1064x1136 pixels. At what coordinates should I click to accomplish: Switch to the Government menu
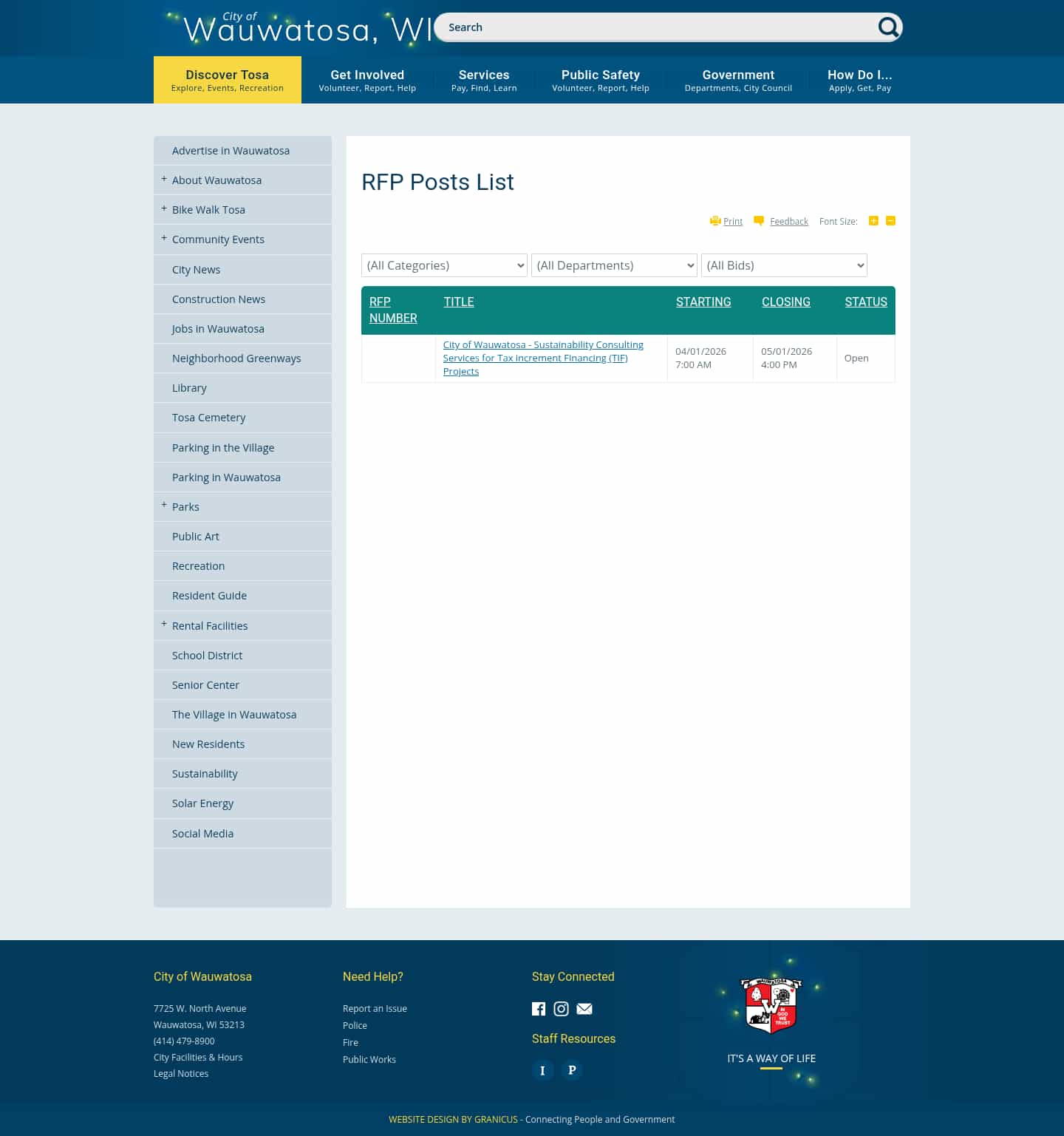(738, 79)
